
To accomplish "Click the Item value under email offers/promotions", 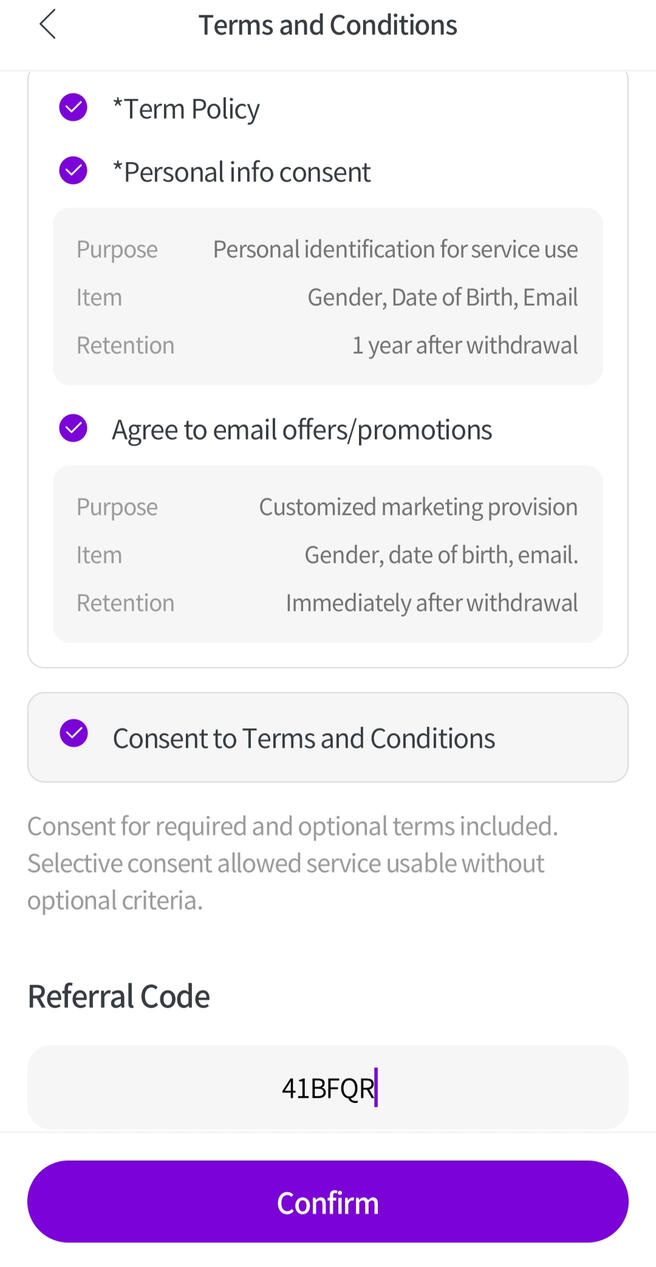I will 441,555.
